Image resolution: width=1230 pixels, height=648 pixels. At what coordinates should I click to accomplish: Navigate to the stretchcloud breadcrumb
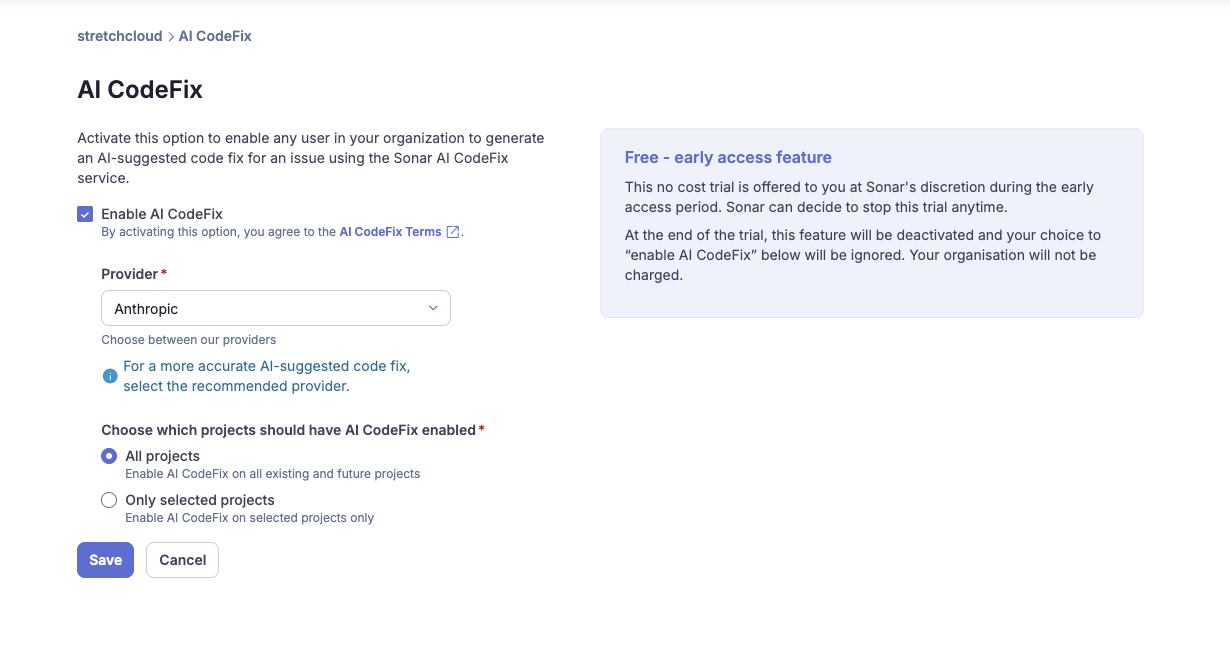coord(119,36)
